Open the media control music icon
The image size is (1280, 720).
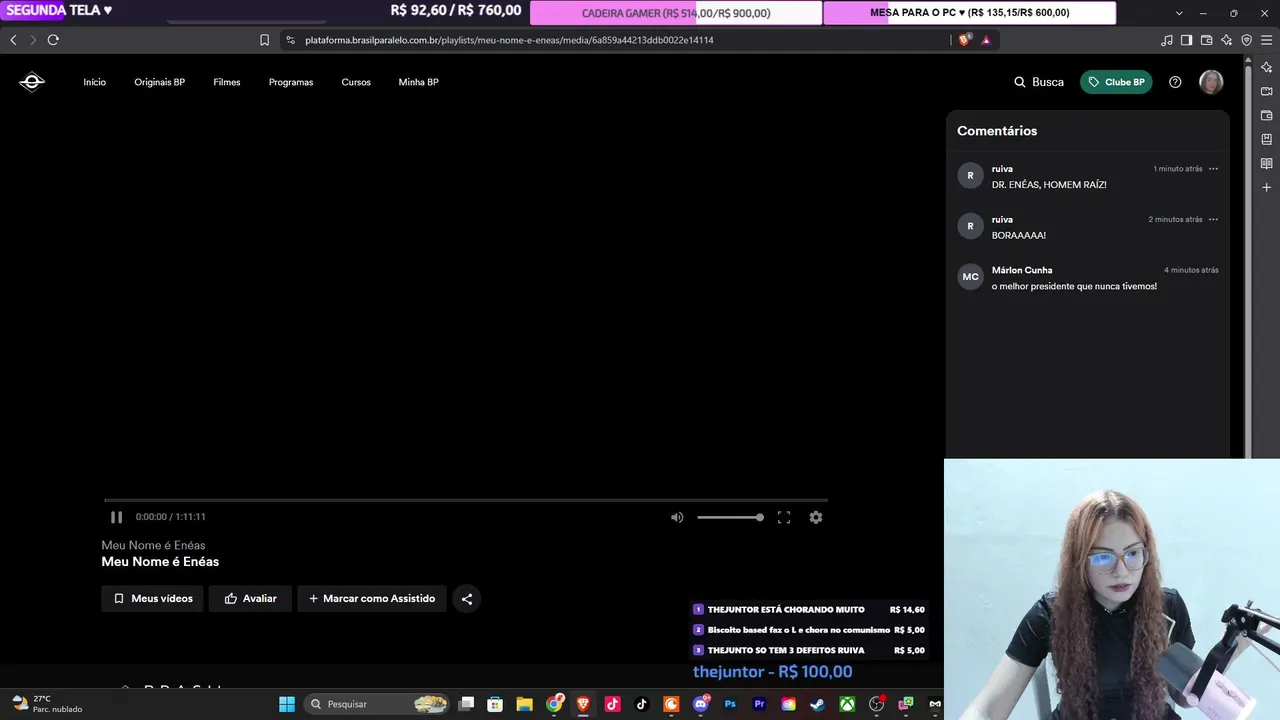tap(1166, 40)
